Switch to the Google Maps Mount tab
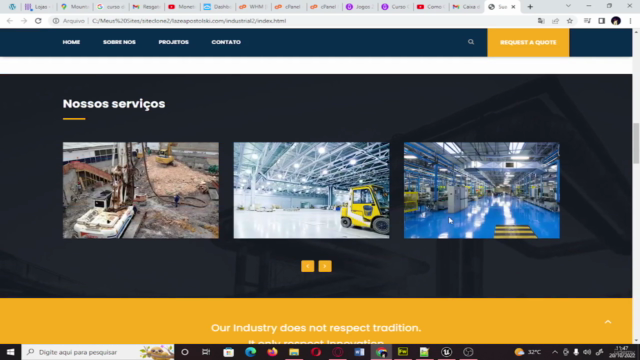This screenshot has width=640, height=360. click(74, 7)
